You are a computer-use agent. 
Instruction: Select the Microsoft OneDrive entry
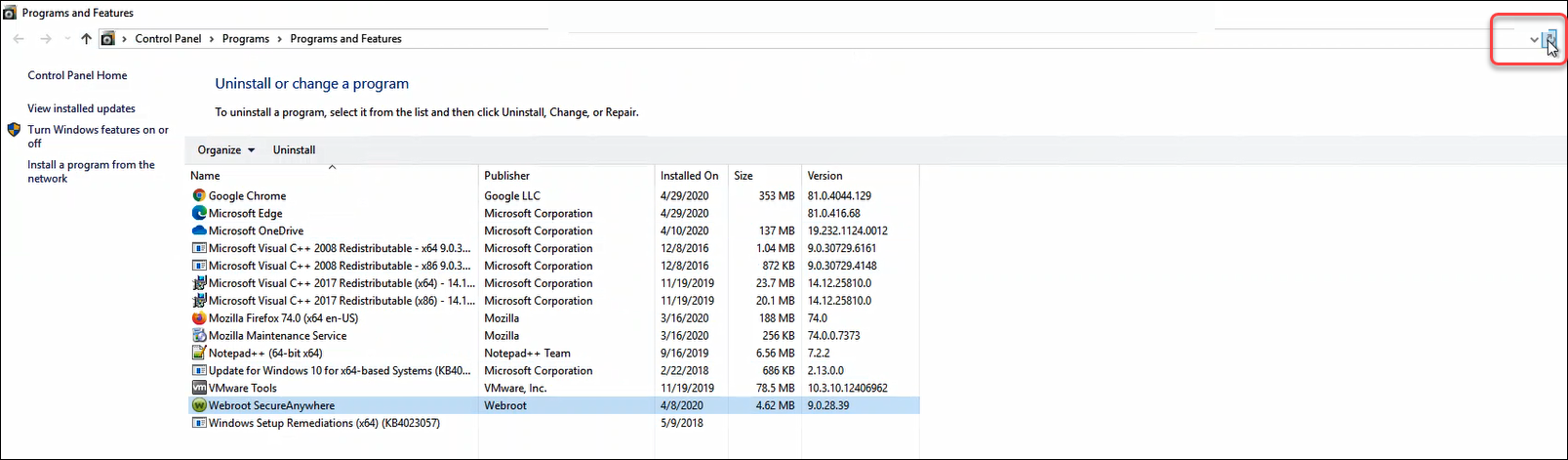coord(256,230)
